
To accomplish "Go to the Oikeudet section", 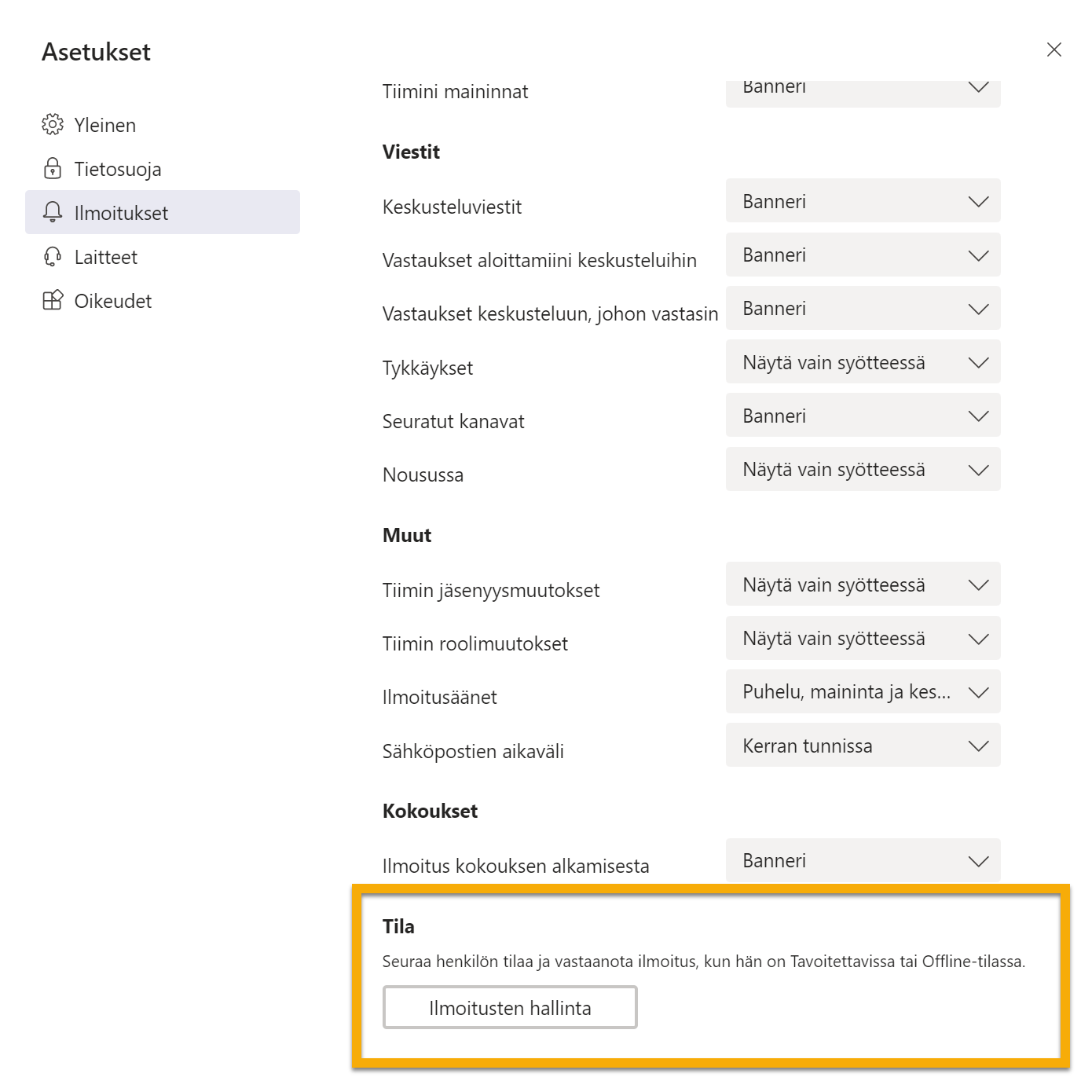I will [112, 301].
